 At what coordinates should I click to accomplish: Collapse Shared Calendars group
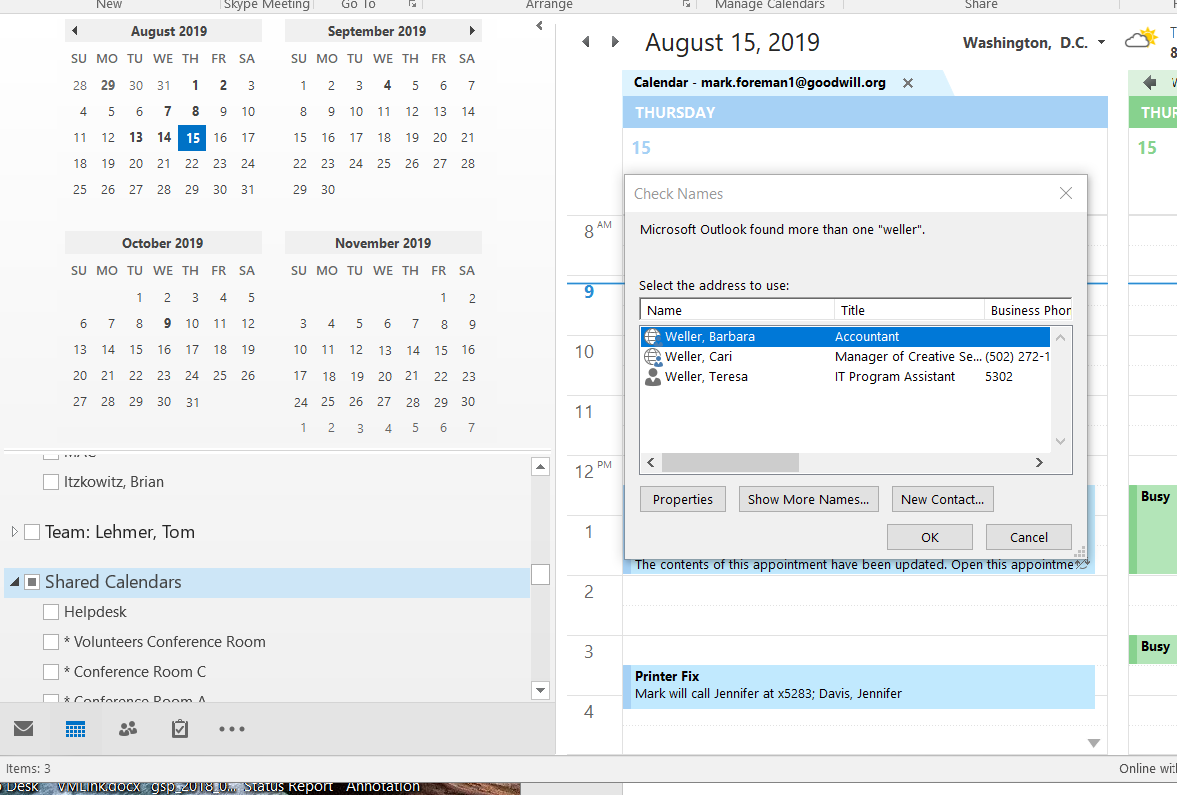point(14,582)
